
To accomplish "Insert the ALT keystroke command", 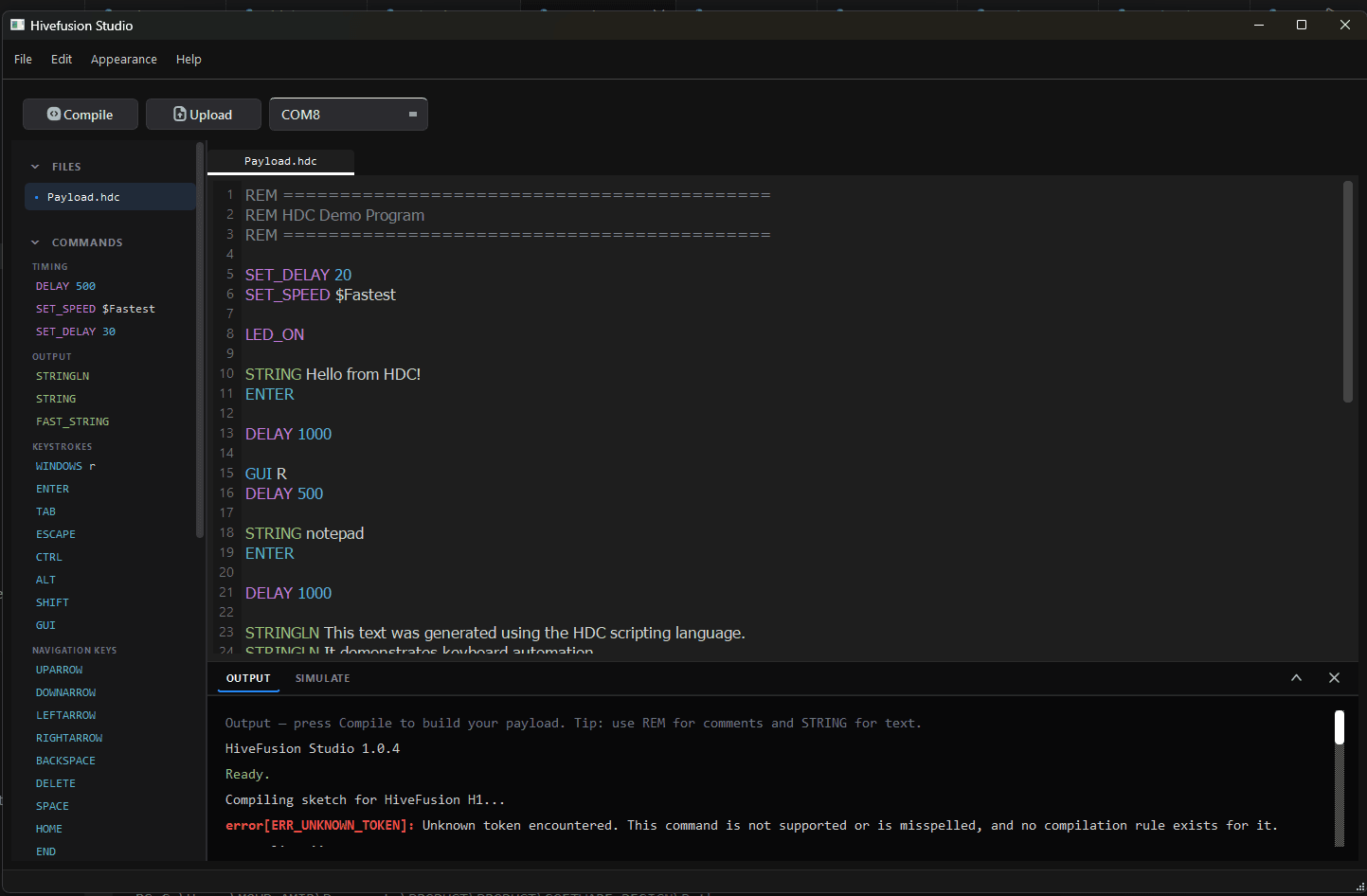I will (x=45, y=580).
